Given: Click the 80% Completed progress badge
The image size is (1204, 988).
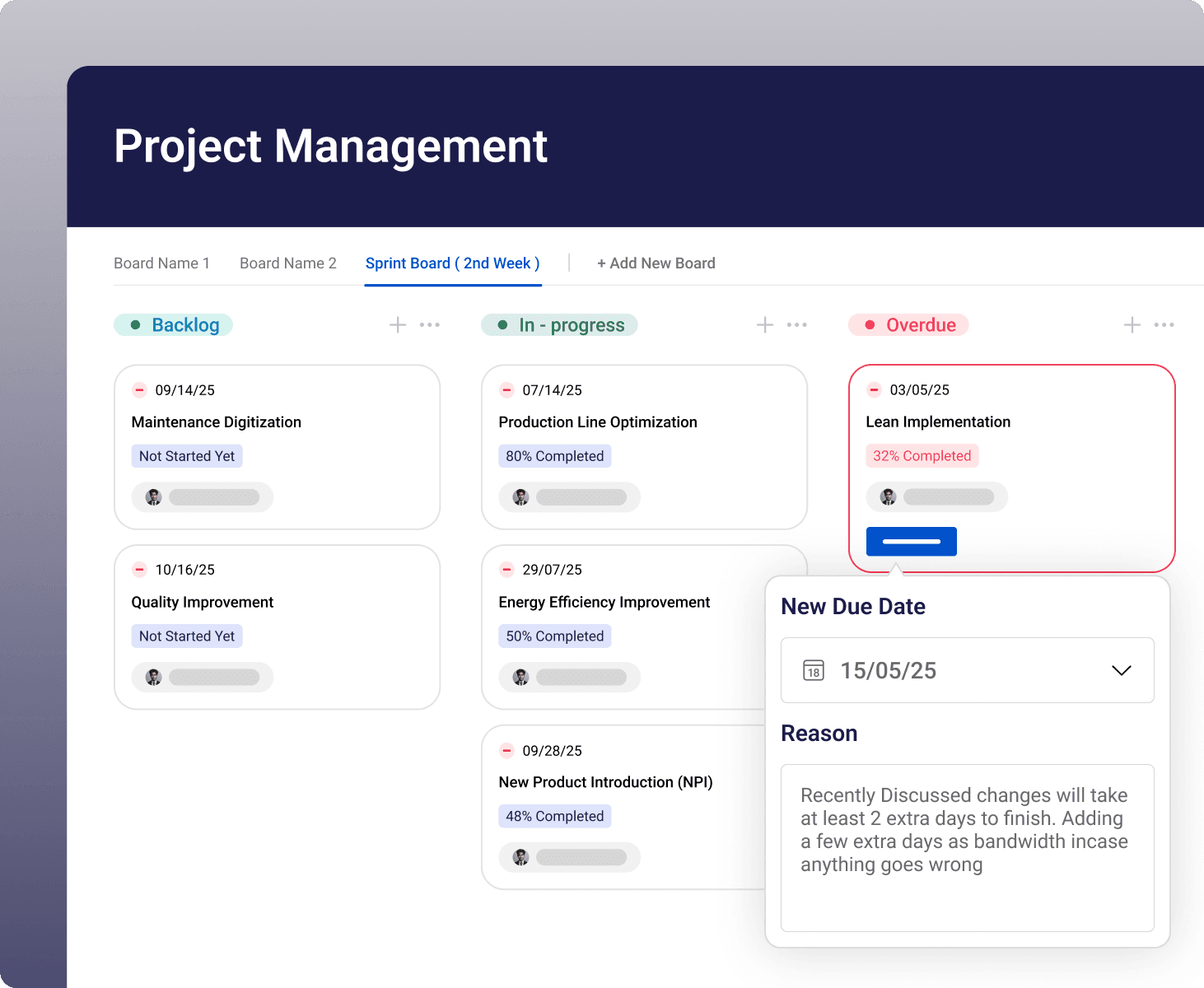Looking at the screenshot, I should [x=554, y=456].
